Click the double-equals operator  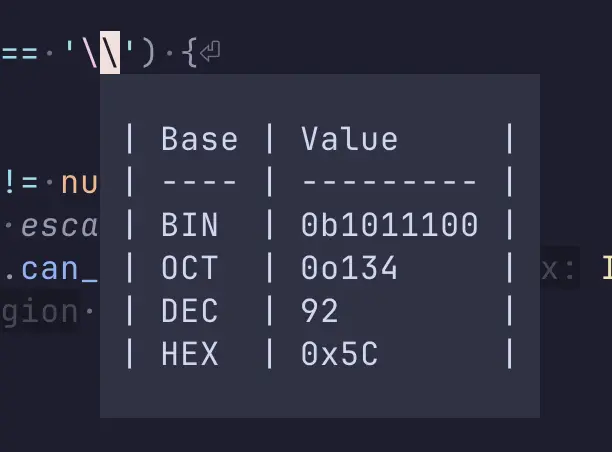(x=20, y=53)
